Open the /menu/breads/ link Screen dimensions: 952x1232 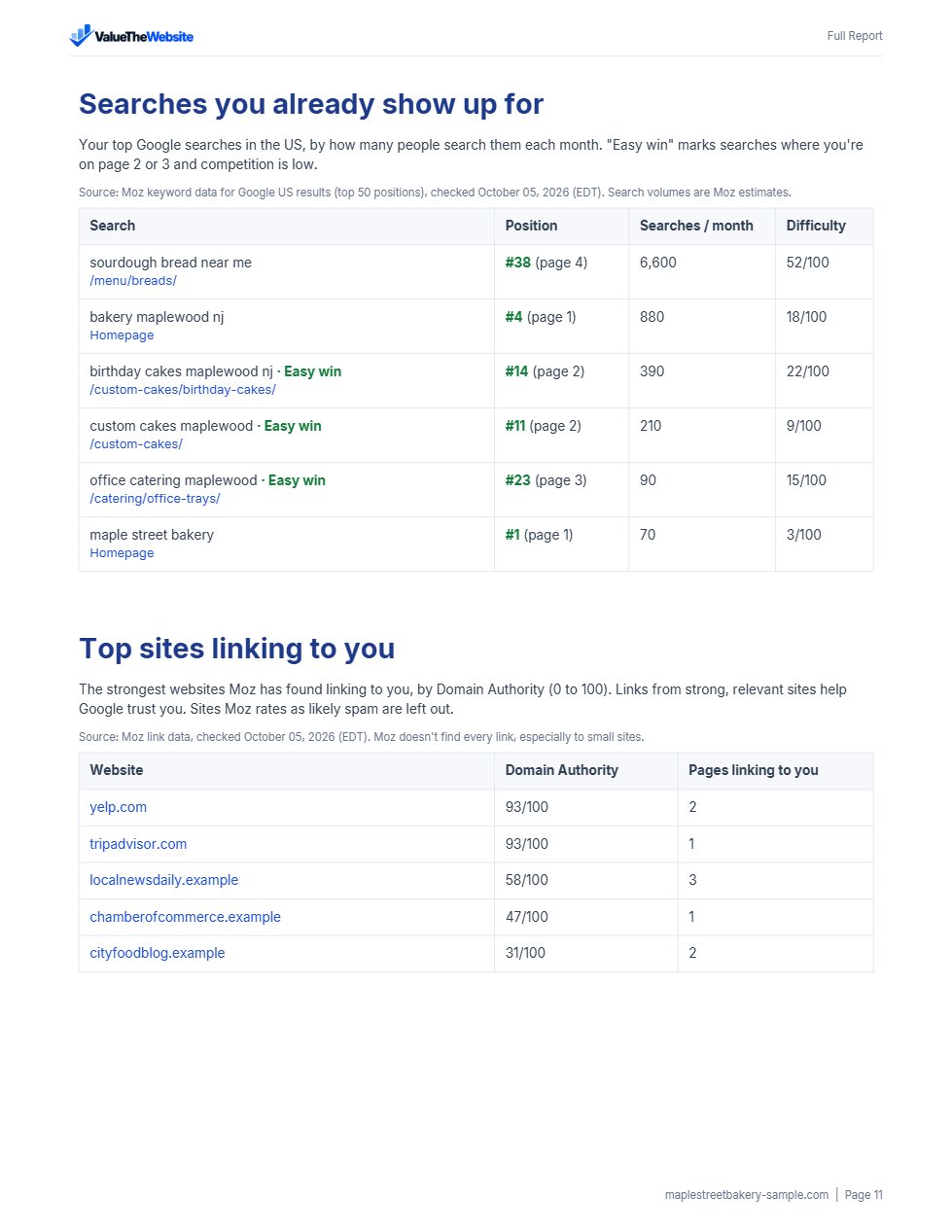[133, 281]
